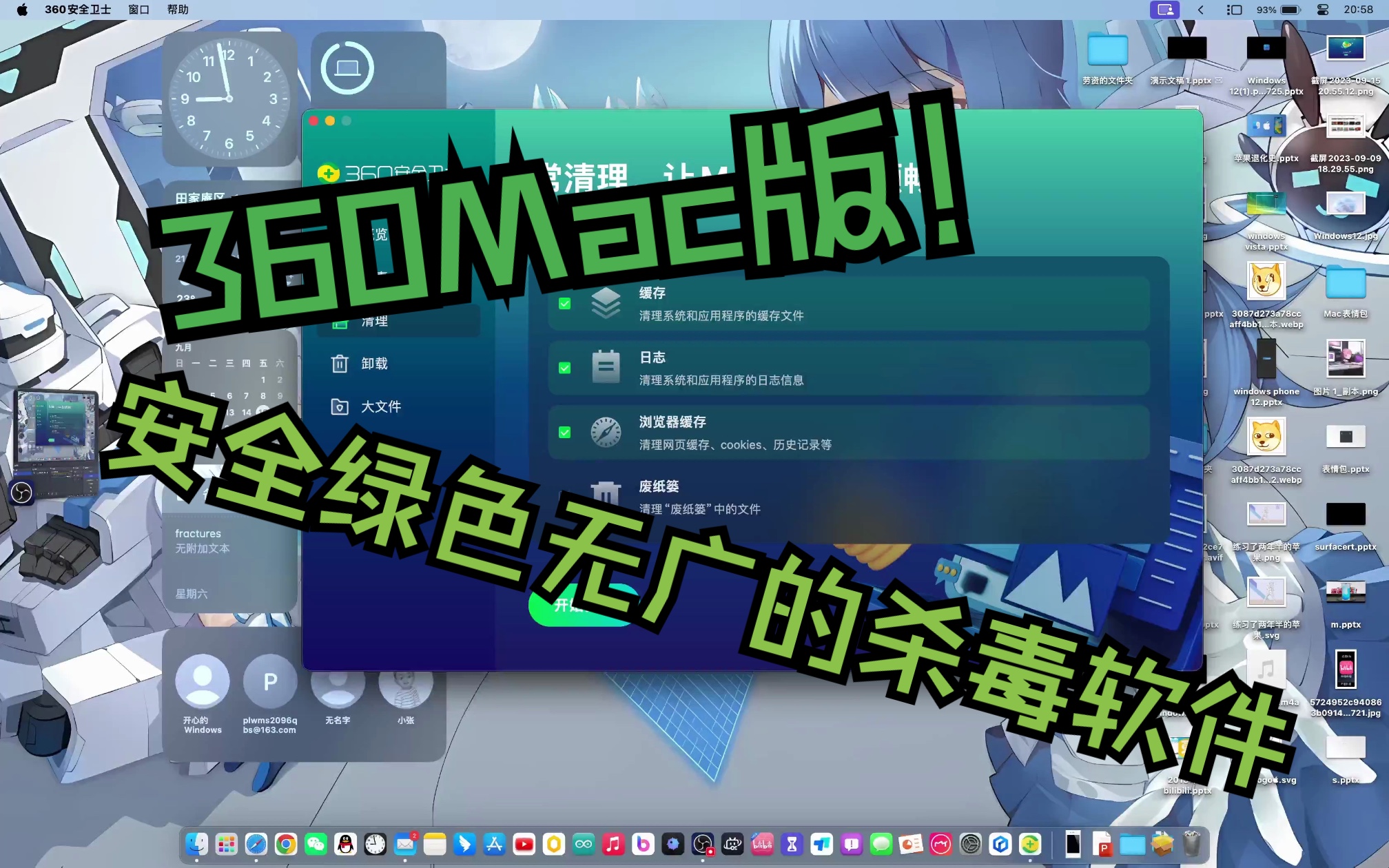Click the Safari compass icon beside 浏览器缓存
The height and width of the screenshot is (868, 1389).
[x=606, y=432]
